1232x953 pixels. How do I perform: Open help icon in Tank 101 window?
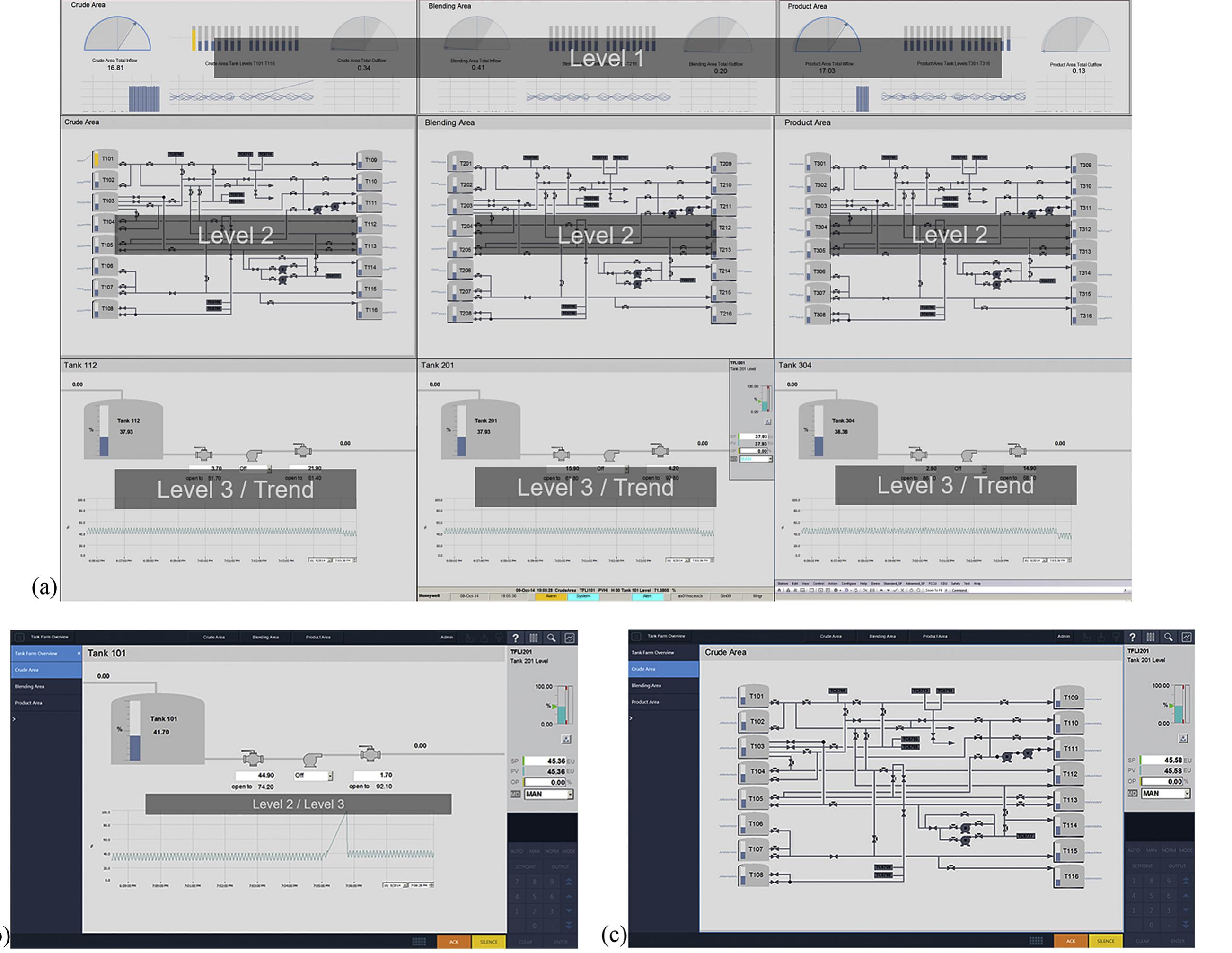[x=515, y=638]
